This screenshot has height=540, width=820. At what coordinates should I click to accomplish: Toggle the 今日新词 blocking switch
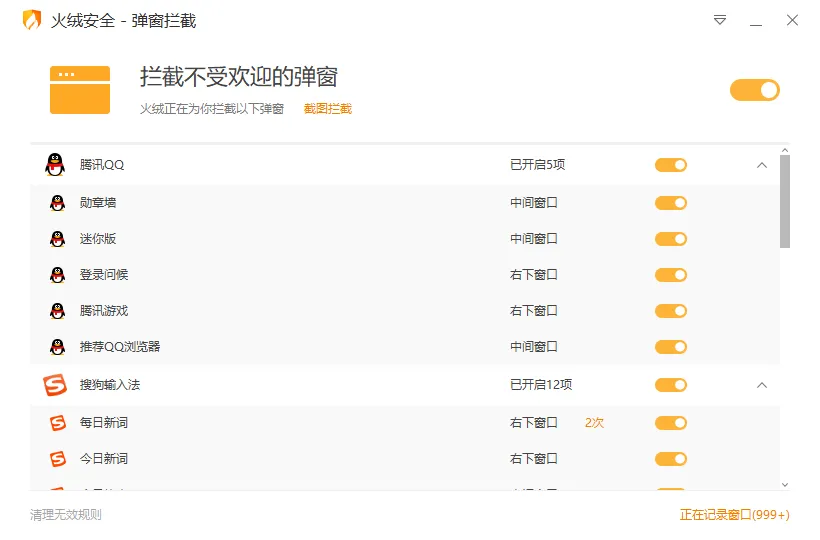[670, 459]
